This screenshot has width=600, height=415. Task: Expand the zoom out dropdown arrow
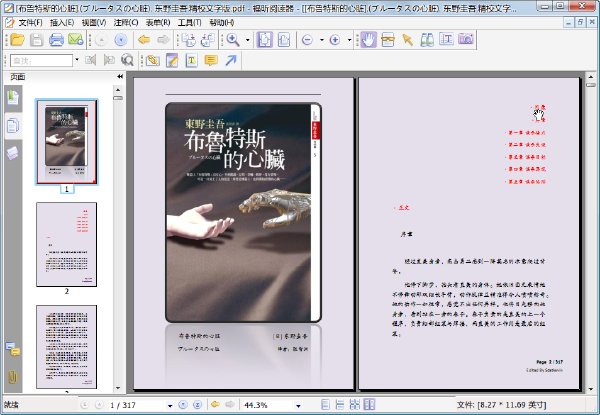(321, 40)
